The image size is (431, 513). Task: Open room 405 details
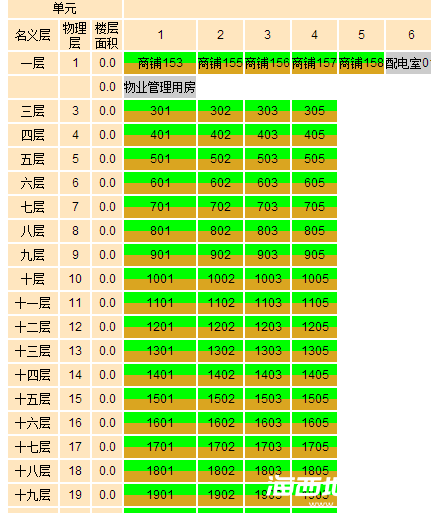(x=314, y=135)
